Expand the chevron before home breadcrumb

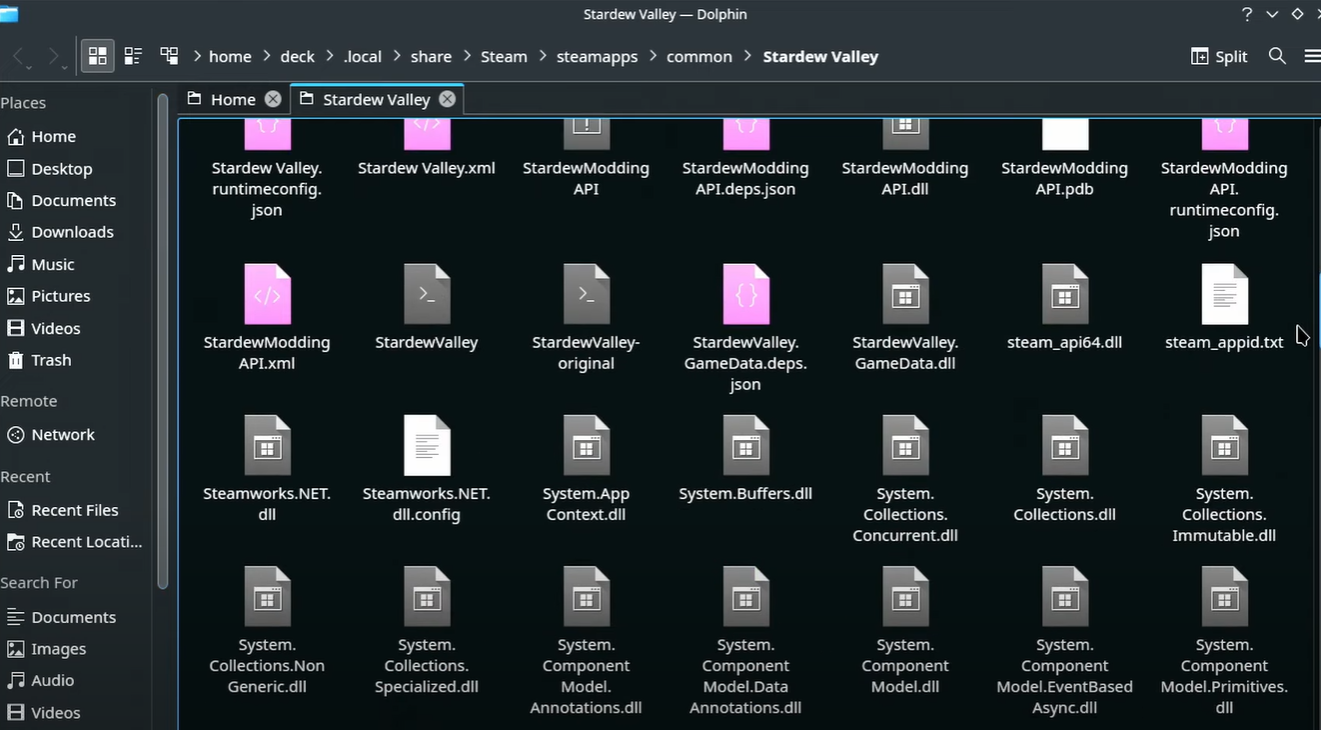coord(197,57)
